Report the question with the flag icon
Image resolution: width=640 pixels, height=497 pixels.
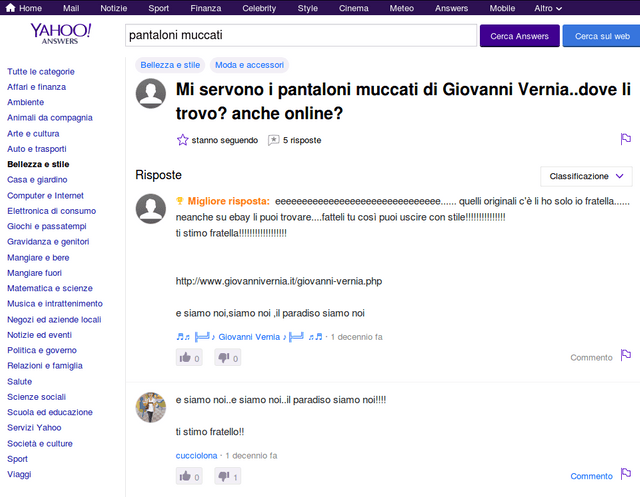pos(626,139)
